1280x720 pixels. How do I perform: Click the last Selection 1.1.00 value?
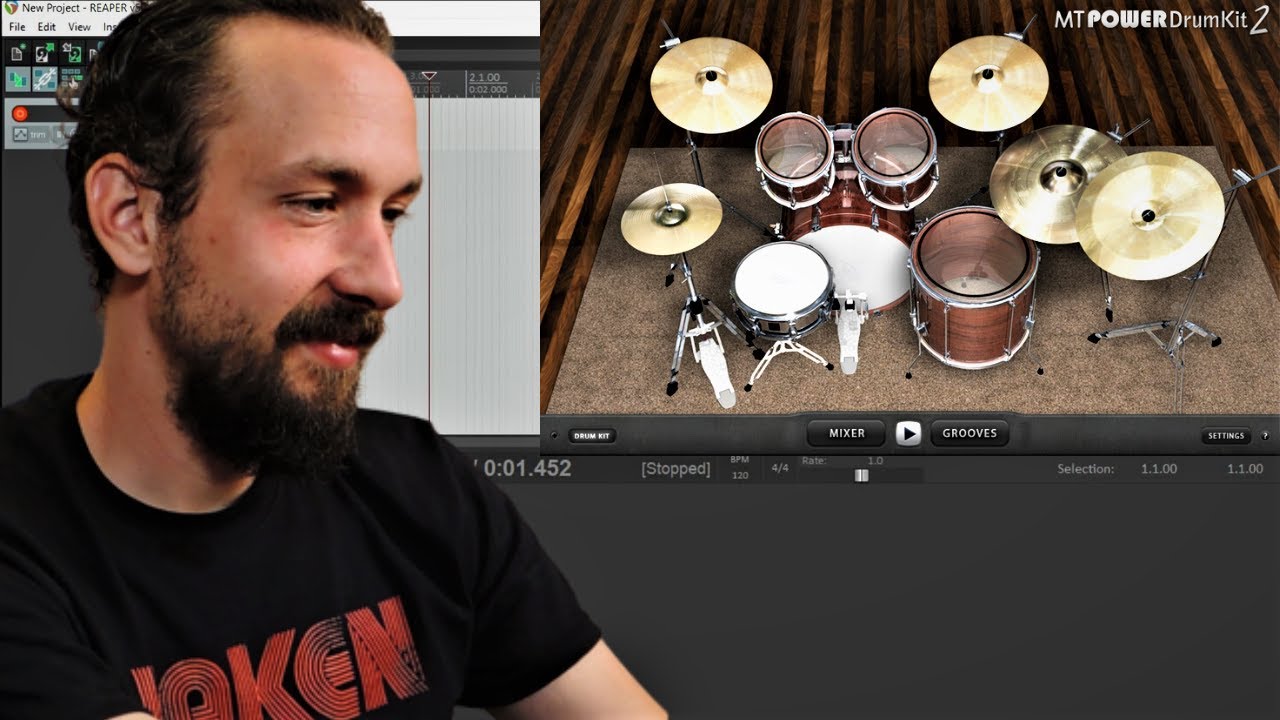click(x=1245, y=468)
